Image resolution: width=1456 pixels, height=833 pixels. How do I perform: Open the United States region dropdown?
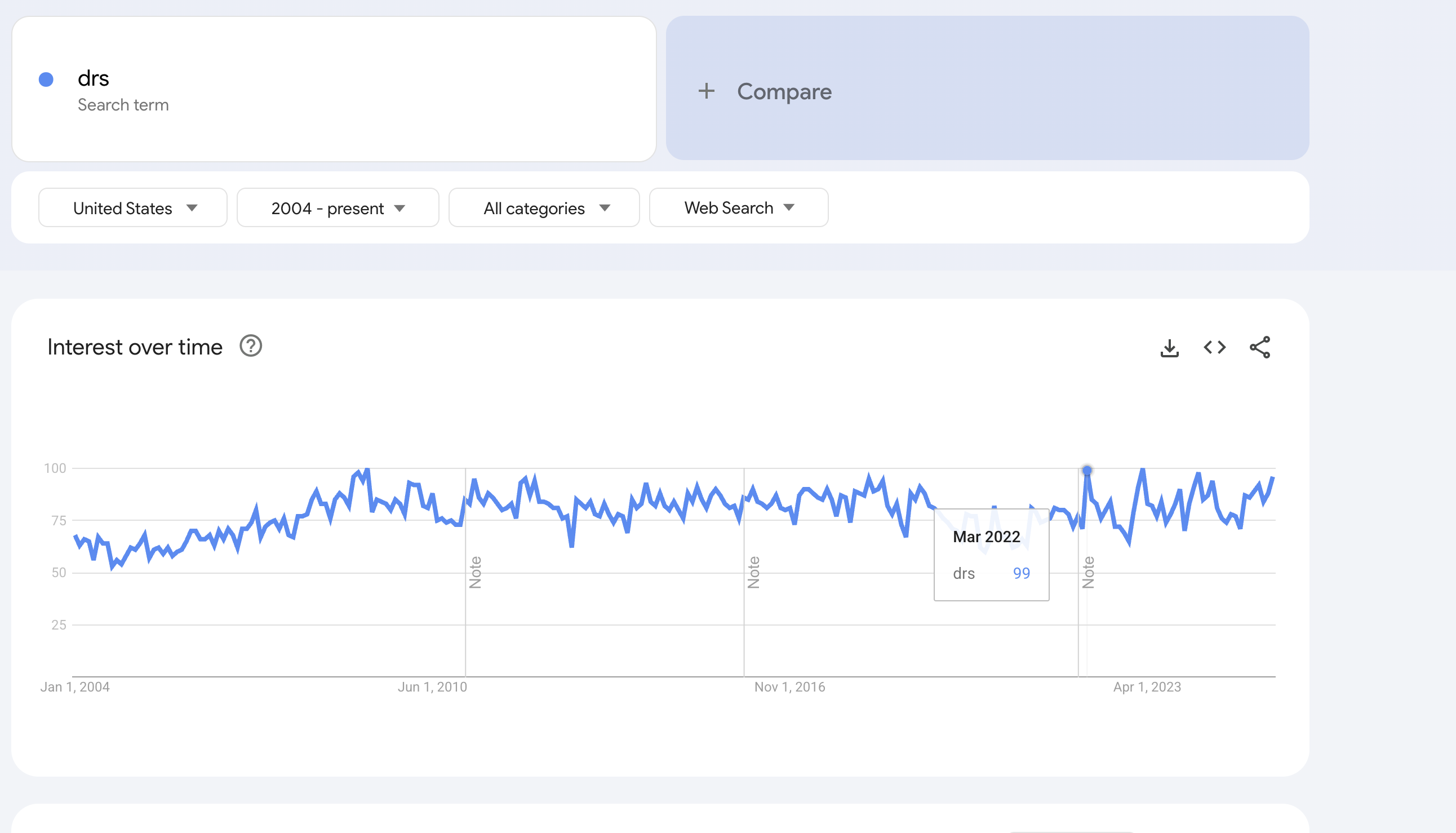coord(132,207)
